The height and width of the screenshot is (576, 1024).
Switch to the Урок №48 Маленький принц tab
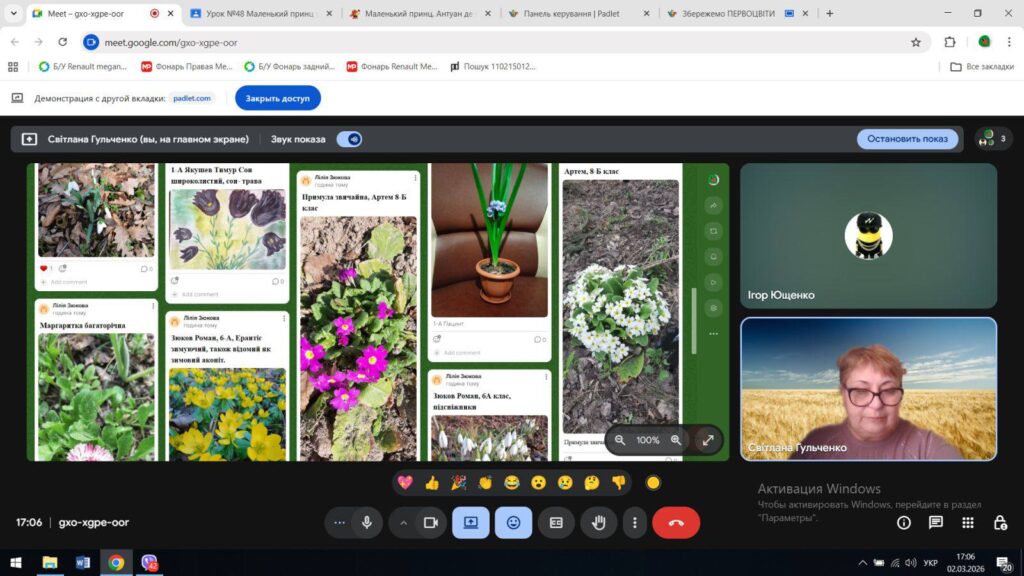pos(261,13)
